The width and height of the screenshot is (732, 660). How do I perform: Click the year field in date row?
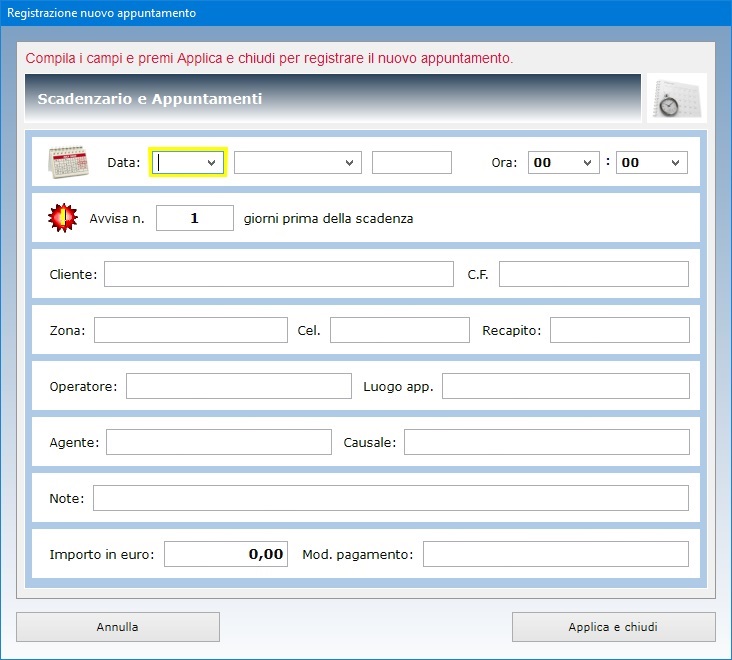click(411, 163)
